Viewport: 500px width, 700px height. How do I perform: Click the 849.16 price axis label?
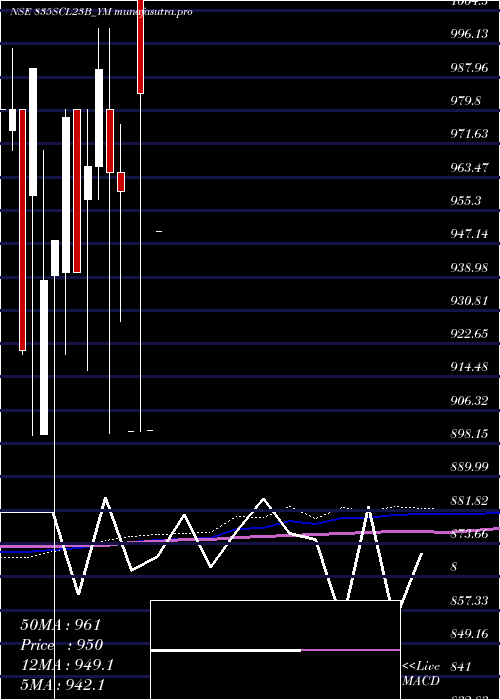click(469, 633)
